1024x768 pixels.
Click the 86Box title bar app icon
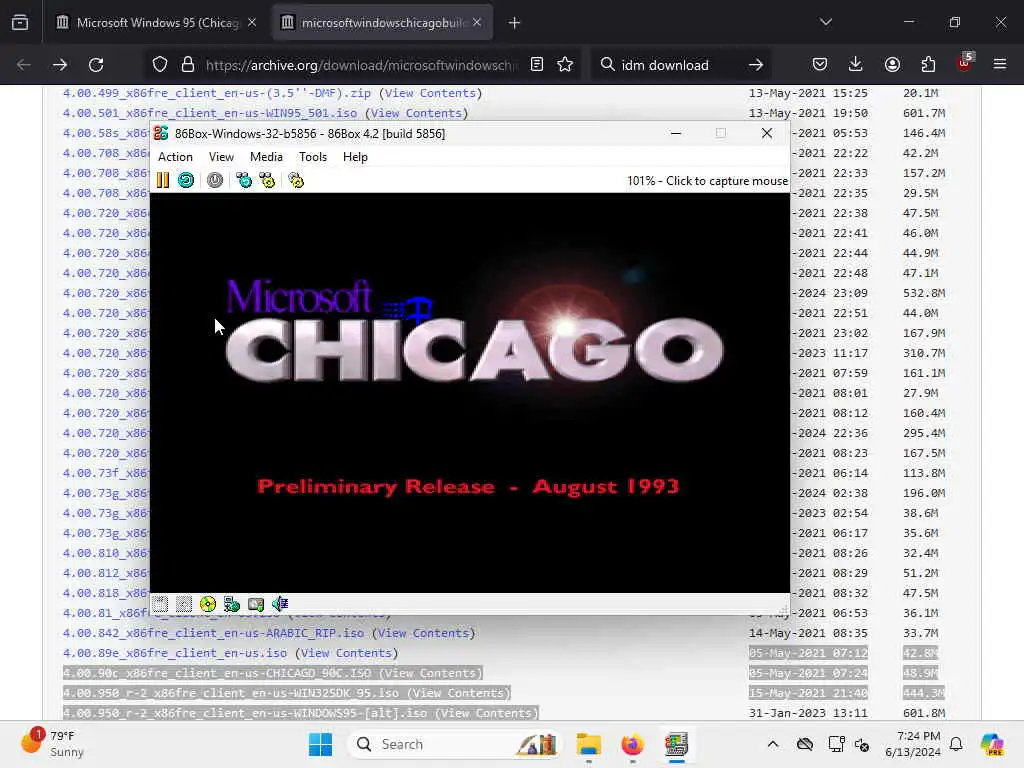pos(161,133)
